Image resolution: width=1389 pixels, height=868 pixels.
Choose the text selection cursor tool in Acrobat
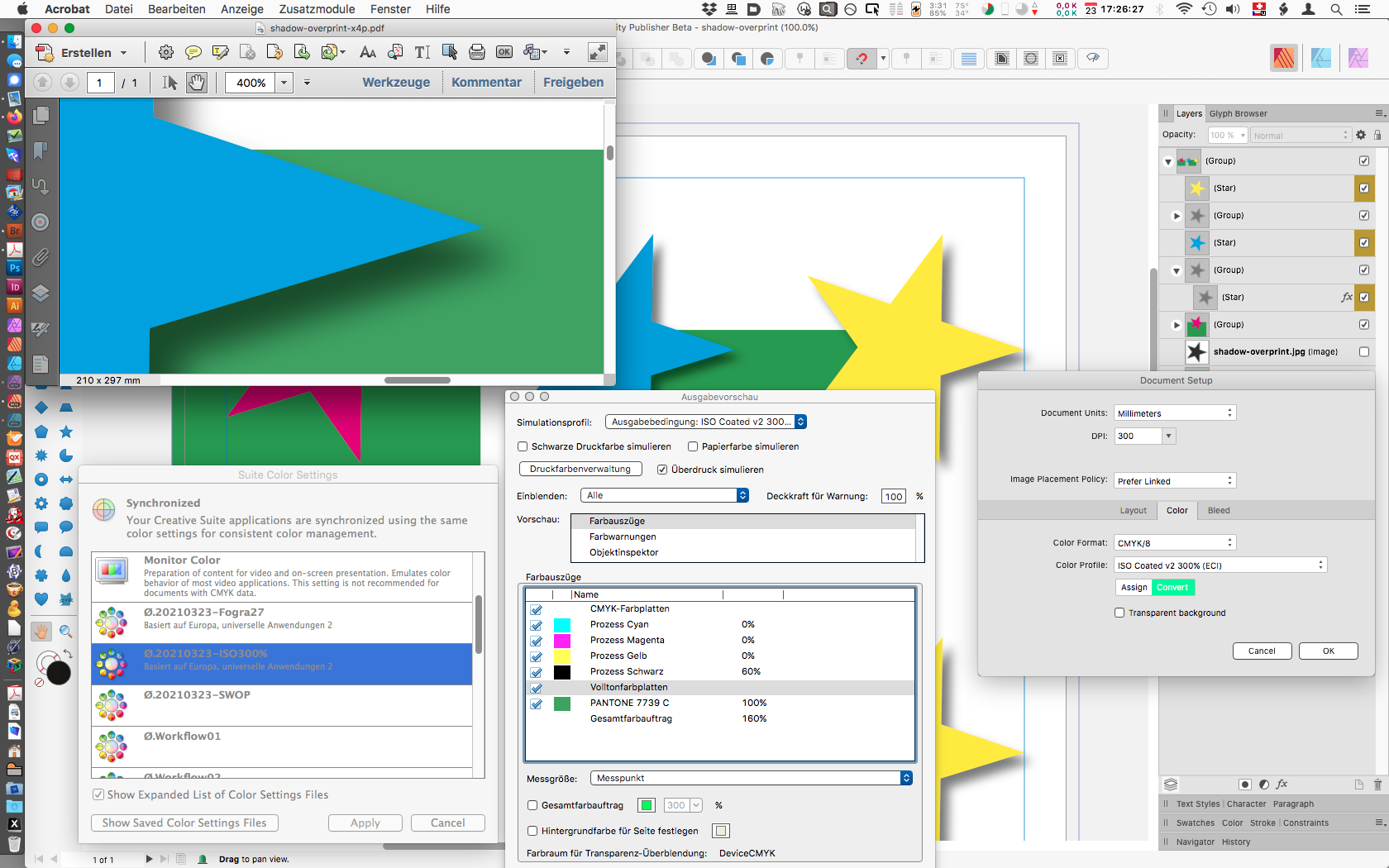169,83
